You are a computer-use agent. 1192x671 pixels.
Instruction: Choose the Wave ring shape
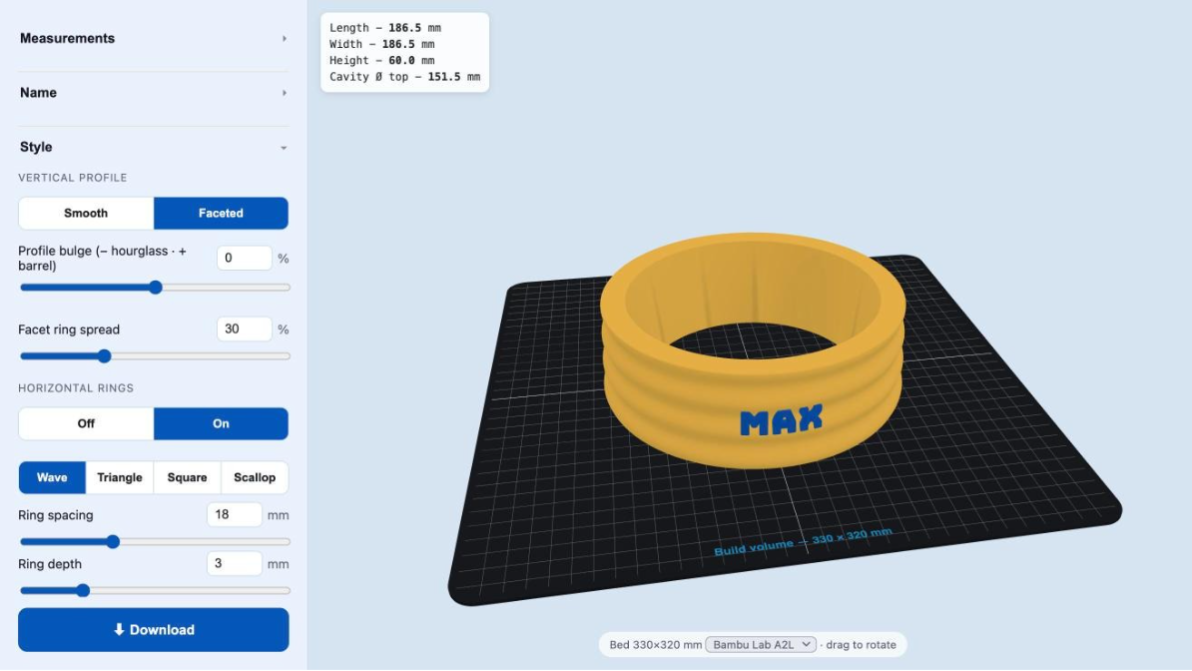coord(52,478)
